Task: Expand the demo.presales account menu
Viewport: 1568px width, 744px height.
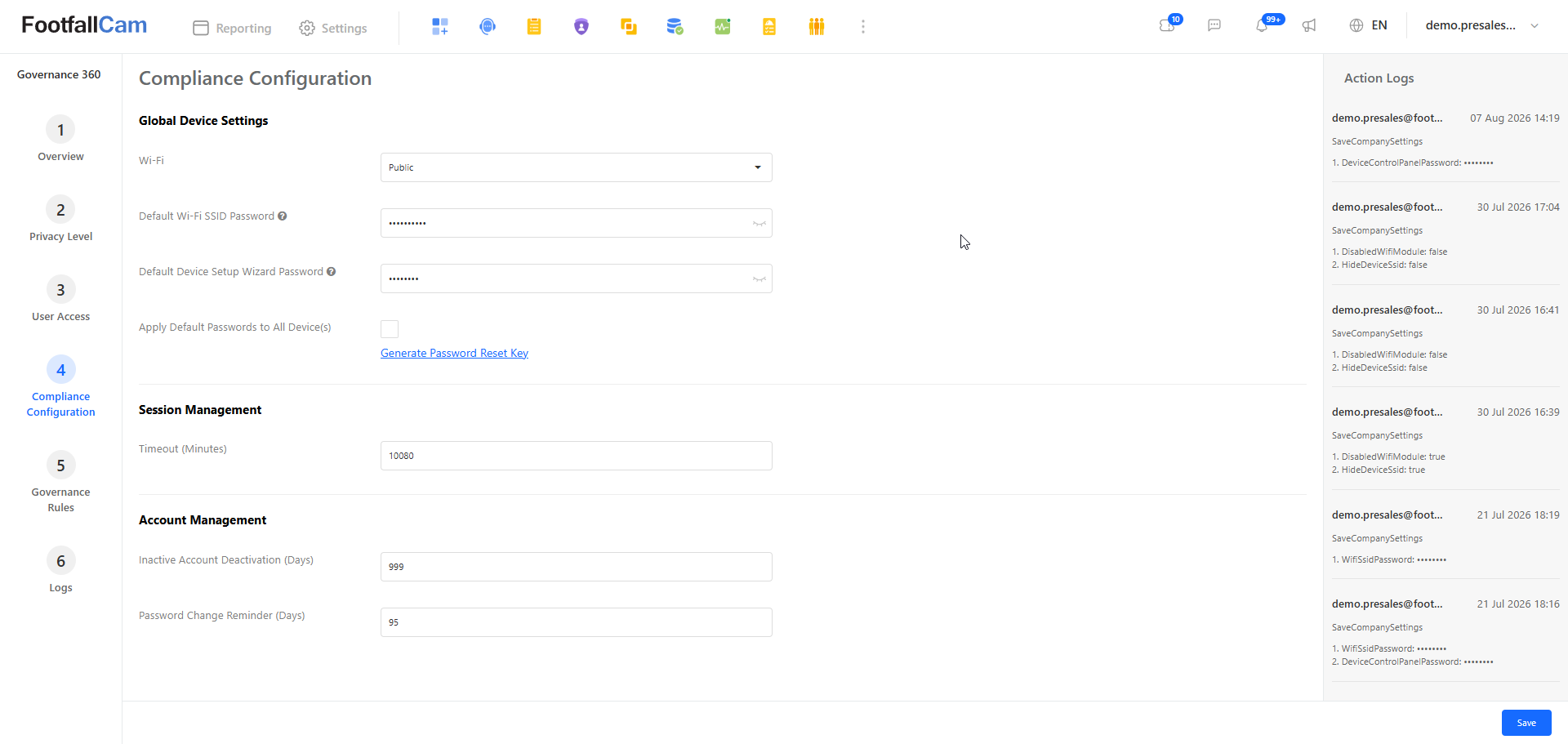Action: tap(1482, 25)
